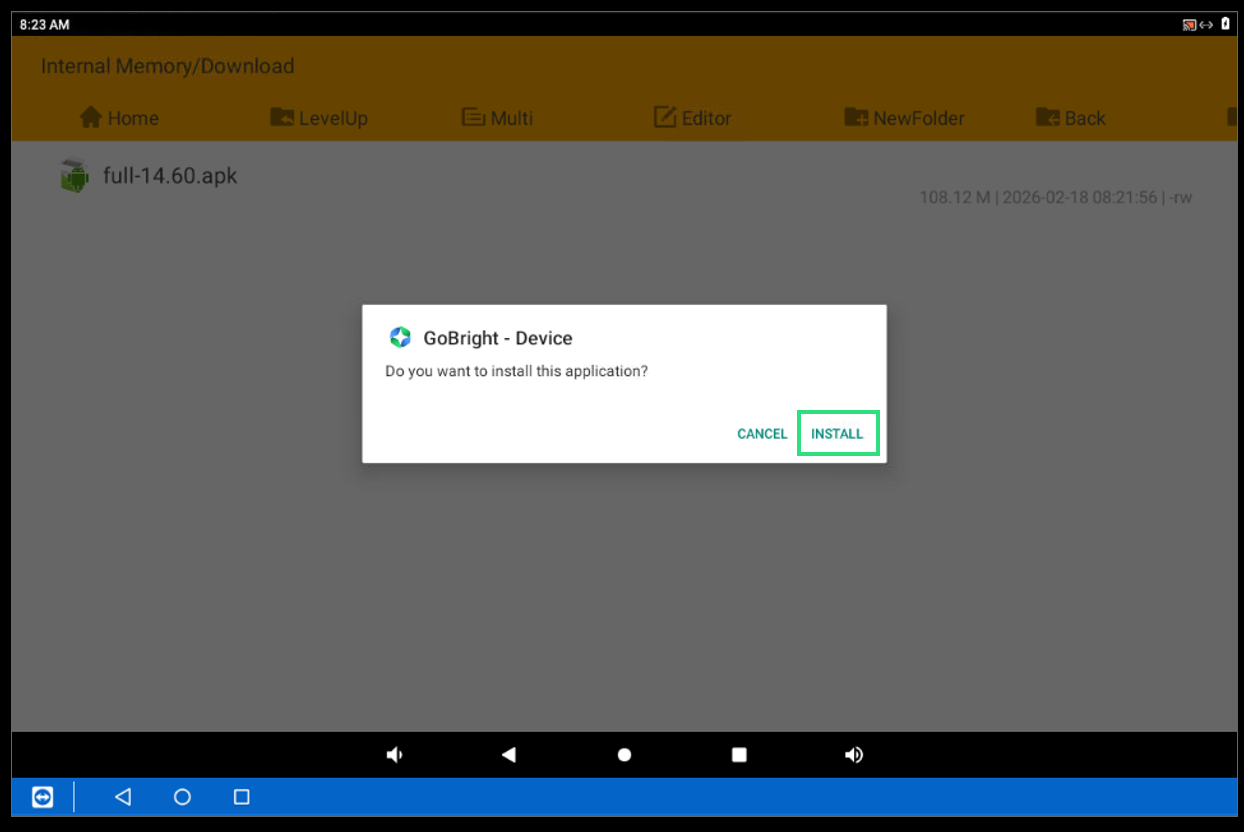This screenshot has width=1244, height=832.
Task: Click the NewFolder icon
Action: pyautogui.click(x=856, y=118)
